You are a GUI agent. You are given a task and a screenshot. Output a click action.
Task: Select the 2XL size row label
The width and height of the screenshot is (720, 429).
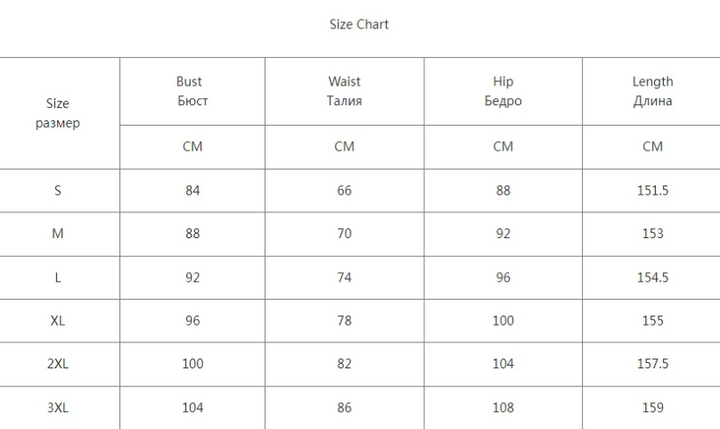point(58,364)
